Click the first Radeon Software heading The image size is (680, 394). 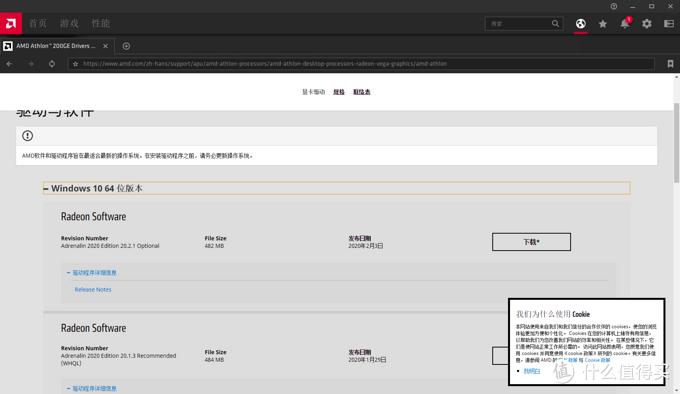tap(93, 216)
